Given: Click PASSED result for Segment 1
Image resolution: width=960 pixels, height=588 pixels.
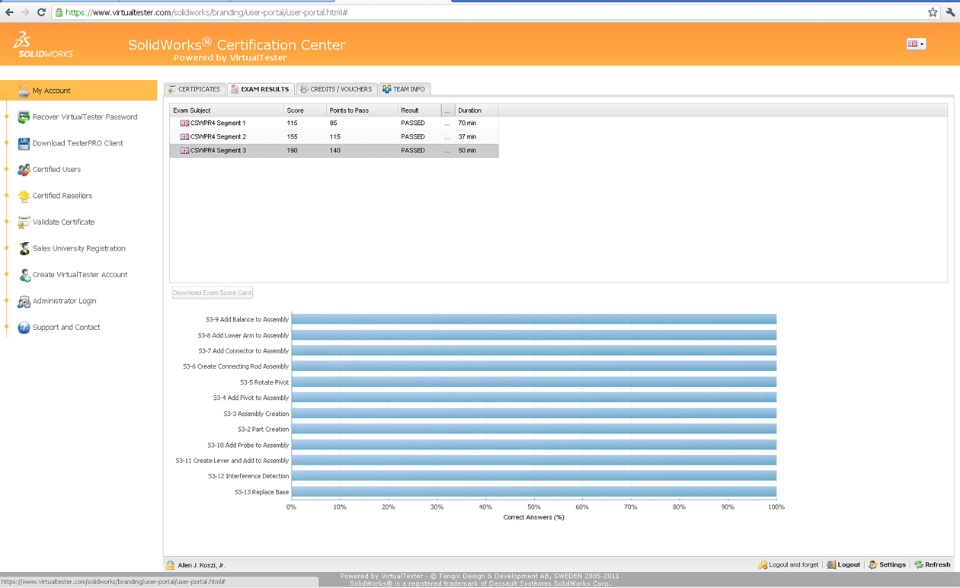Looking at the screenshot, I should [413, 123].
